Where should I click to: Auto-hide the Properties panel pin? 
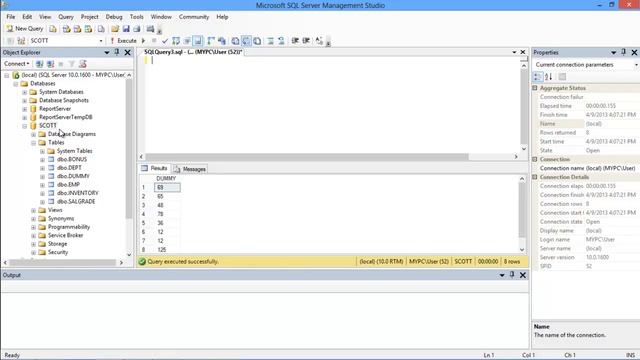point(624,52)
